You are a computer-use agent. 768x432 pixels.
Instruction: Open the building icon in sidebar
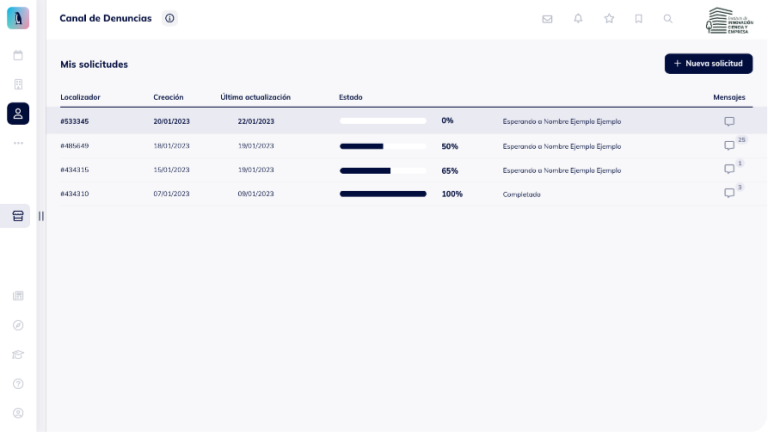pyautogui.click(x=18, y=84)
